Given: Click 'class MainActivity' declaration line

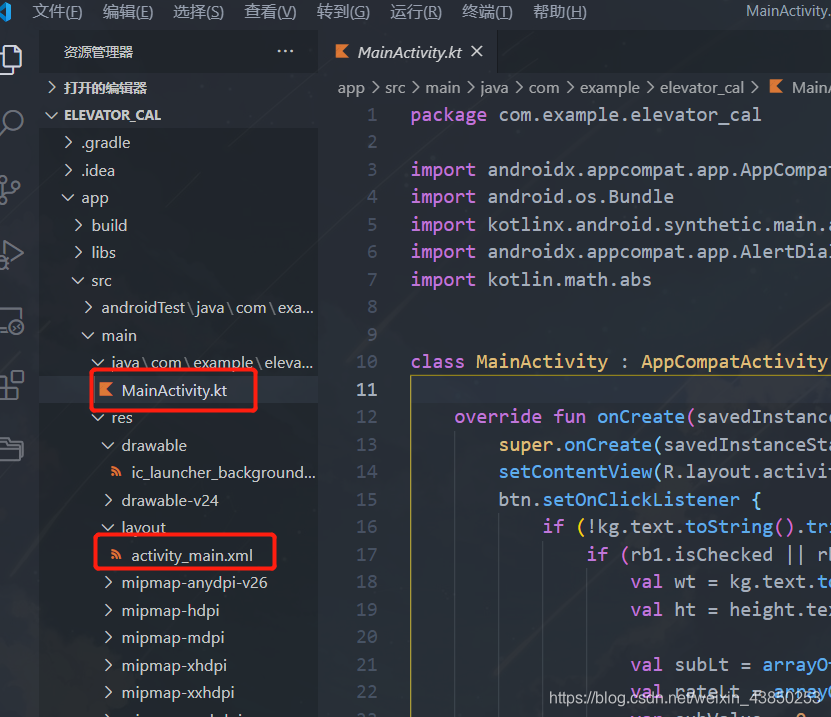Looking at the screenshot, I should [x=619, y=361].
